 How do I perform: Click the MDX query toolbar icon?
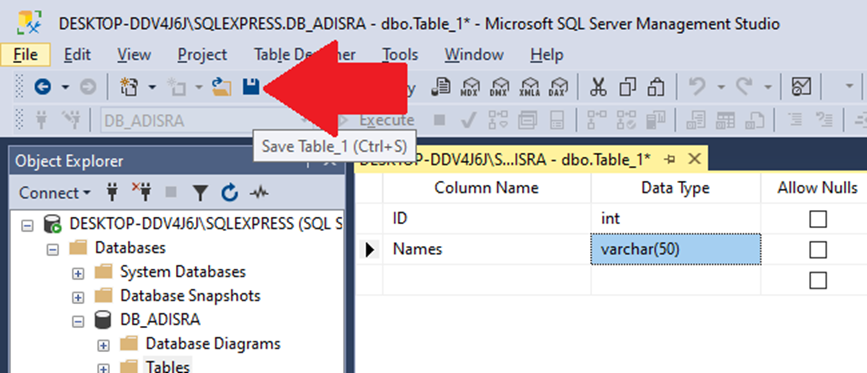click(470, 87)
